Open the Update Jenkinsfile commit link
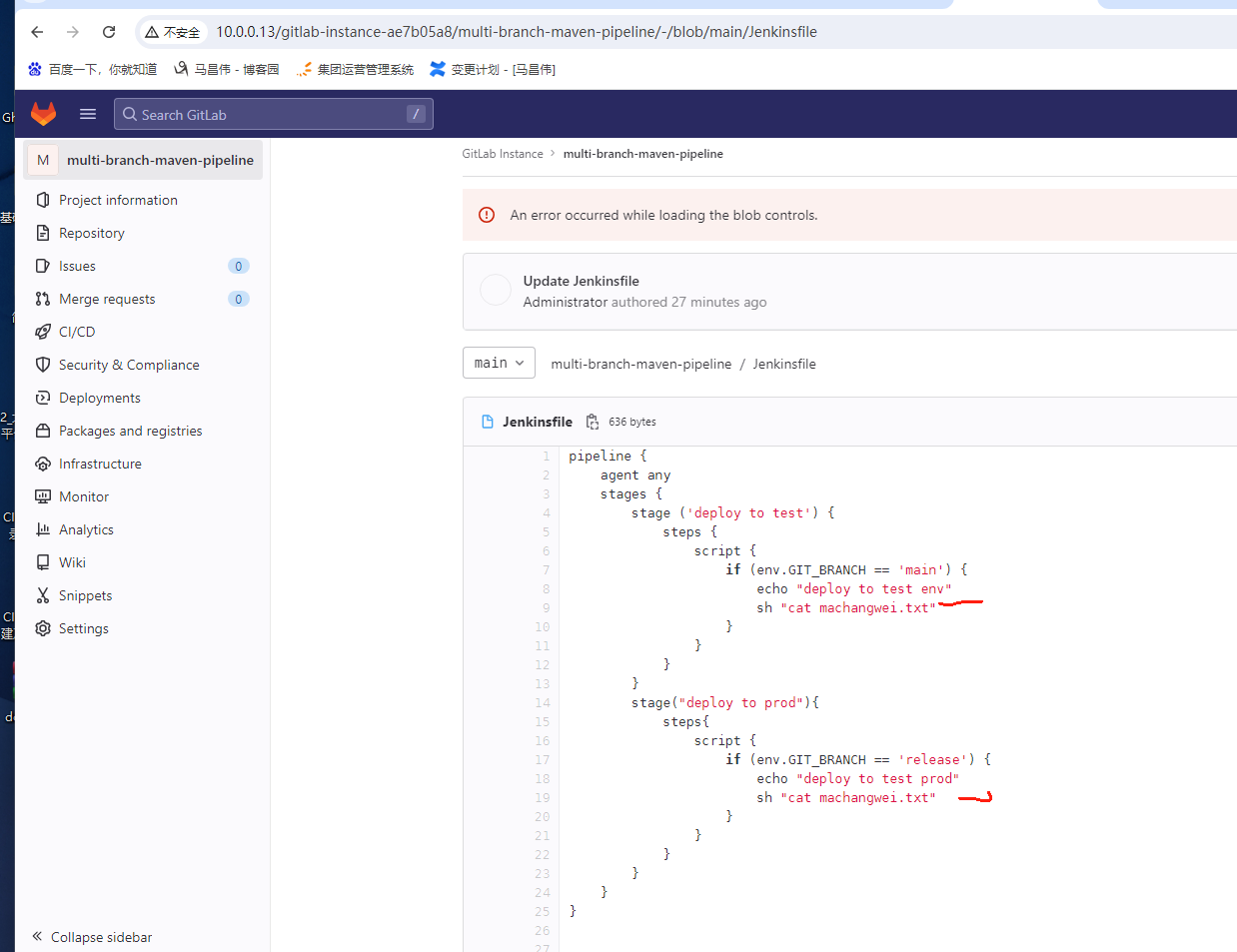Image resolution: width=1237 pixels, height=952 pixels. pos(581,281)
